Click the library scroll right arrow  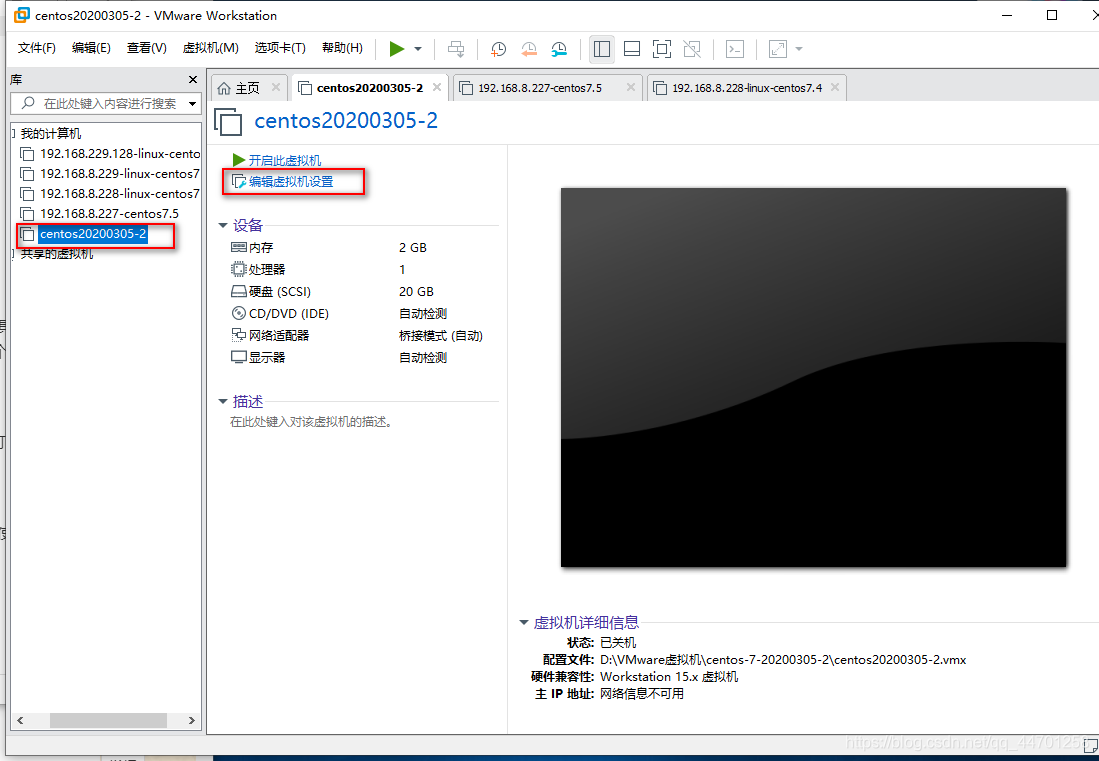tap(191, 720)
